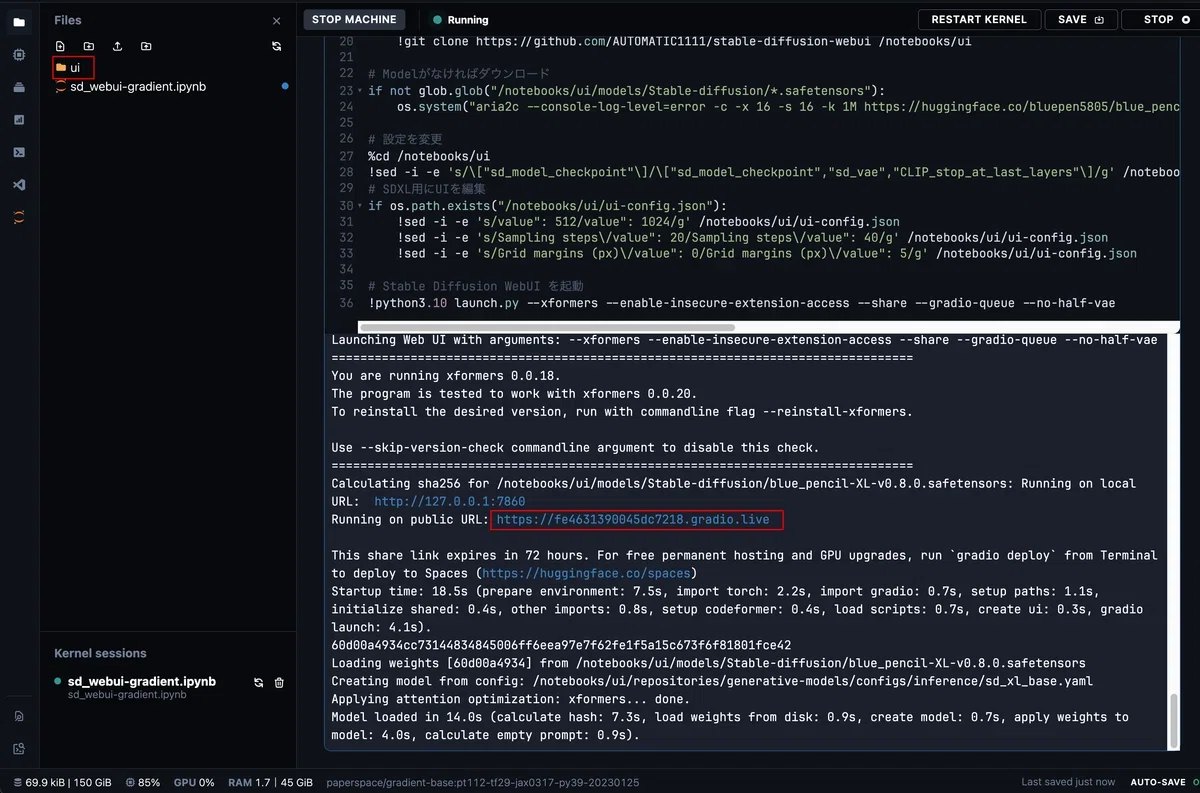The height and width of the screenshot is (793, 1200).
Task: Click the Kernel sessions heading
Action: 100,653
